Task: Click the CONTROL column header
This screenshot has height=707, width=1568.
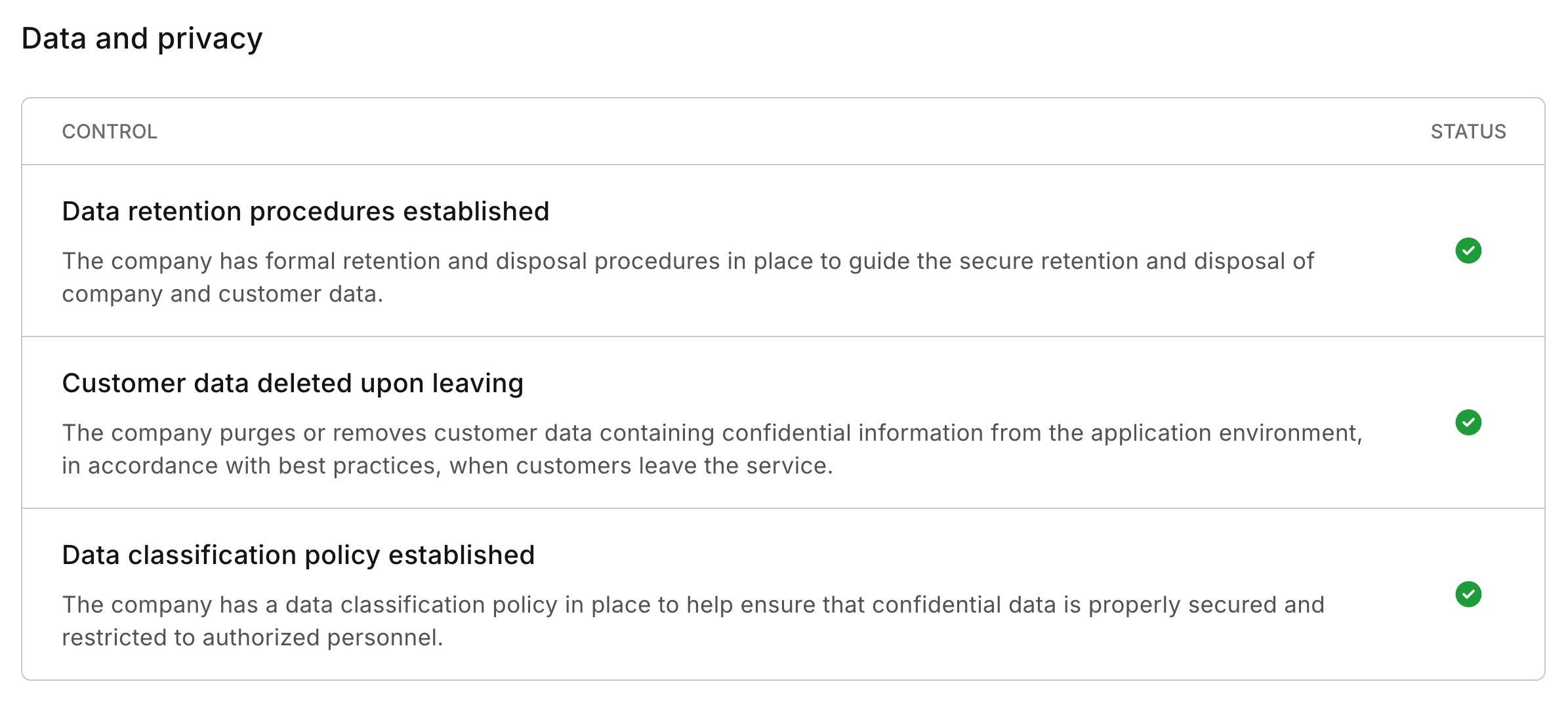Action: 110,131
